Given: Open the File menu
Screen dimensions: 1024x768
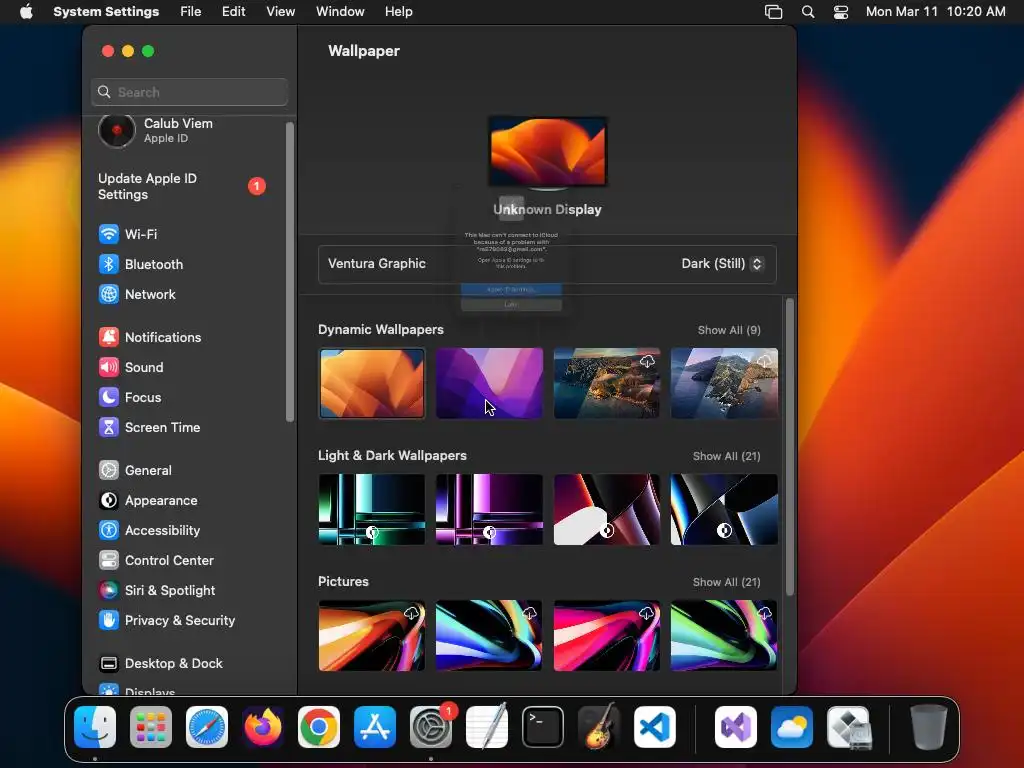Looking at the screenshot, I should click(x=191, y=12).
